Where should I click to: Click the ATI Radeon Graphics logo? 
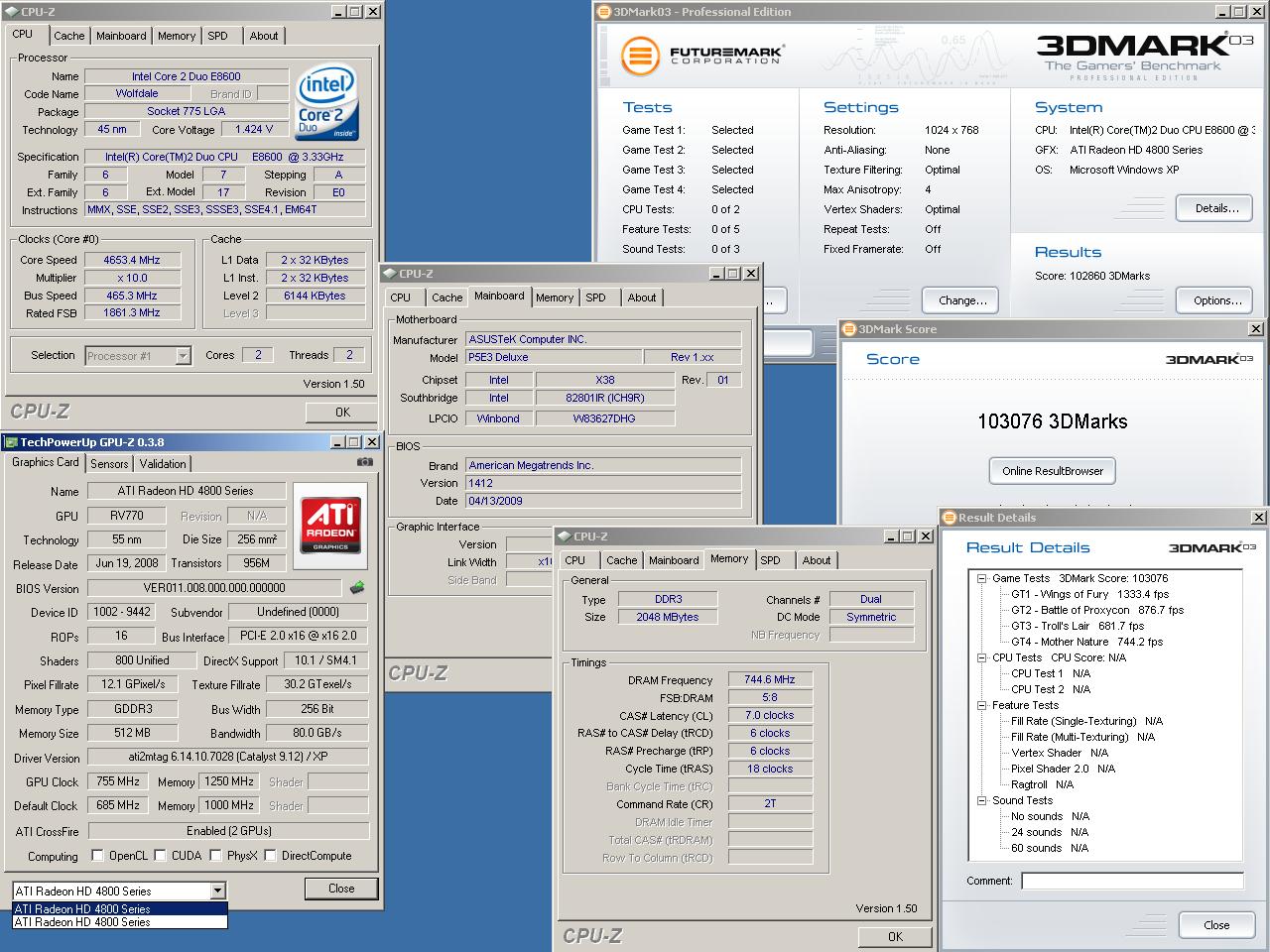(331, 526)
